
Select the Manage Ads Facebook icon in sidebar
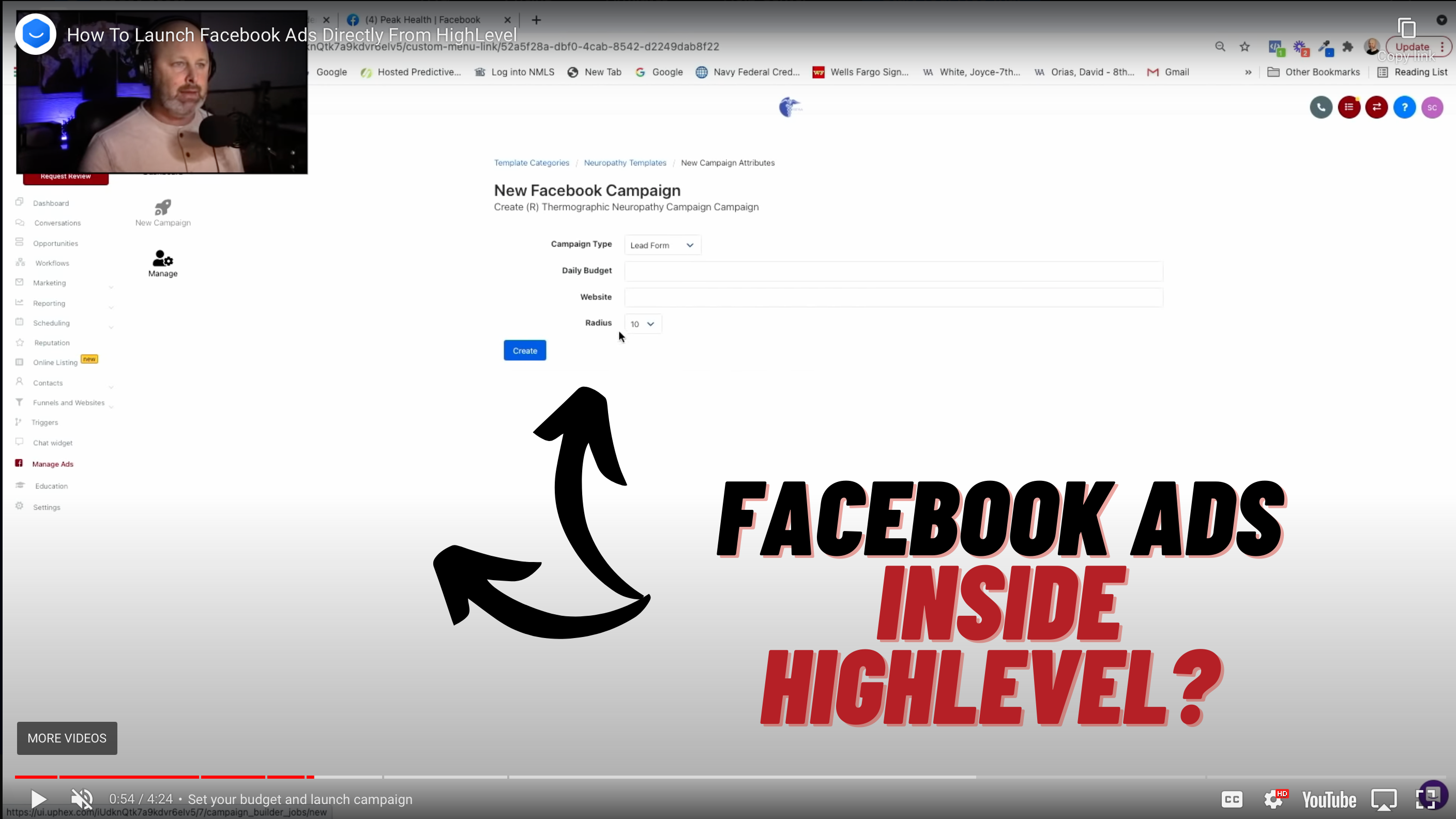coord(19,463)
